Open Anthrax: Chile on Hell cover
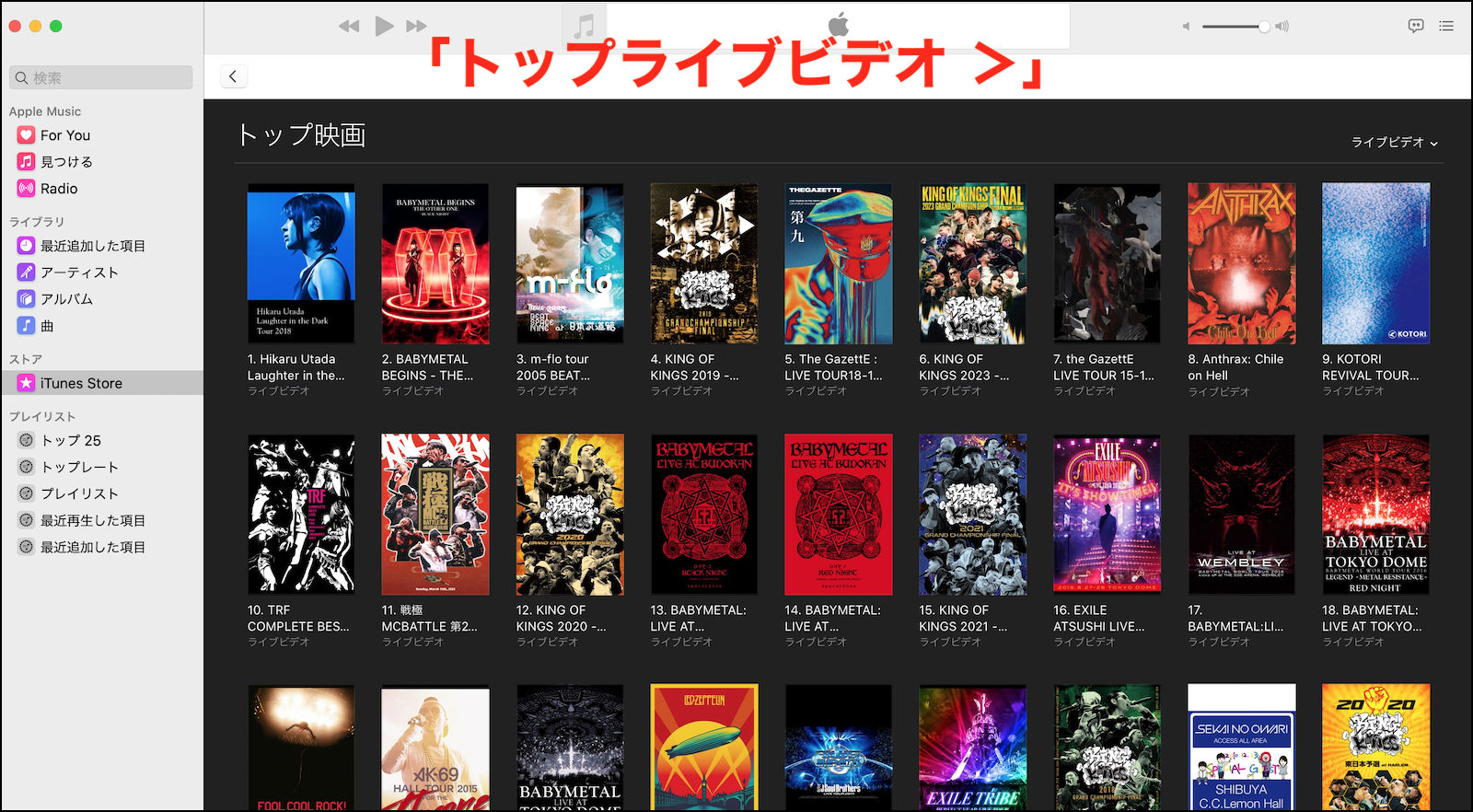The image size is (1473, 812). (x=1242, y=263)
